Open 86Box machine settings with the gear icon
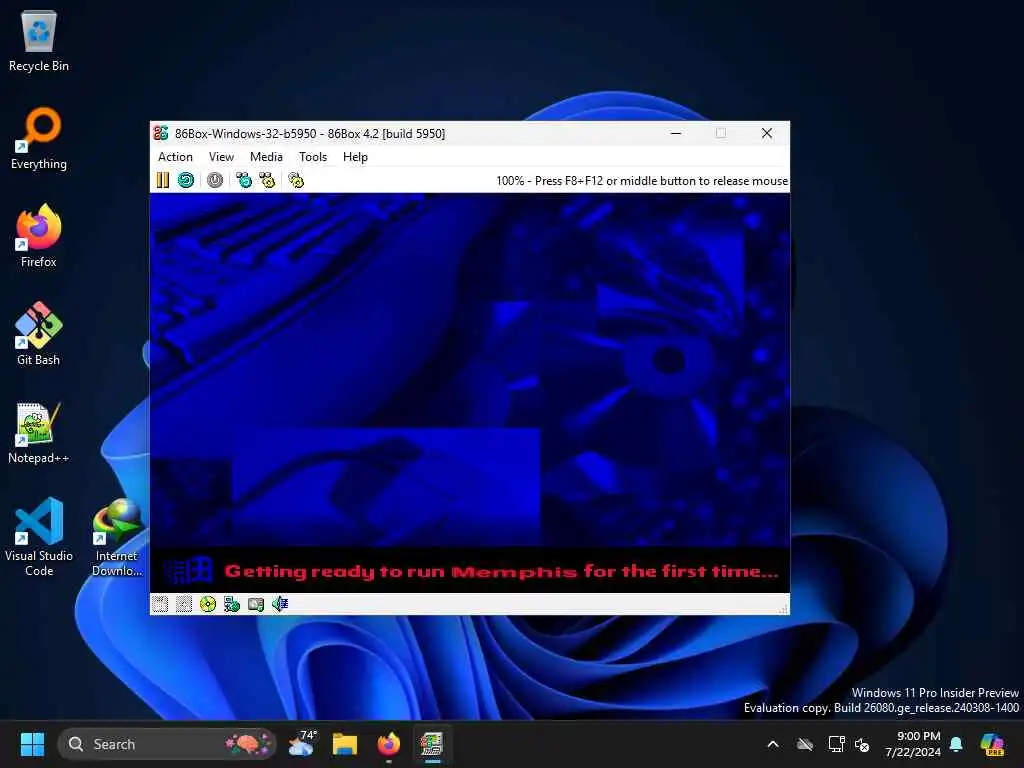Screen dimensions: 1024x768 296,180
